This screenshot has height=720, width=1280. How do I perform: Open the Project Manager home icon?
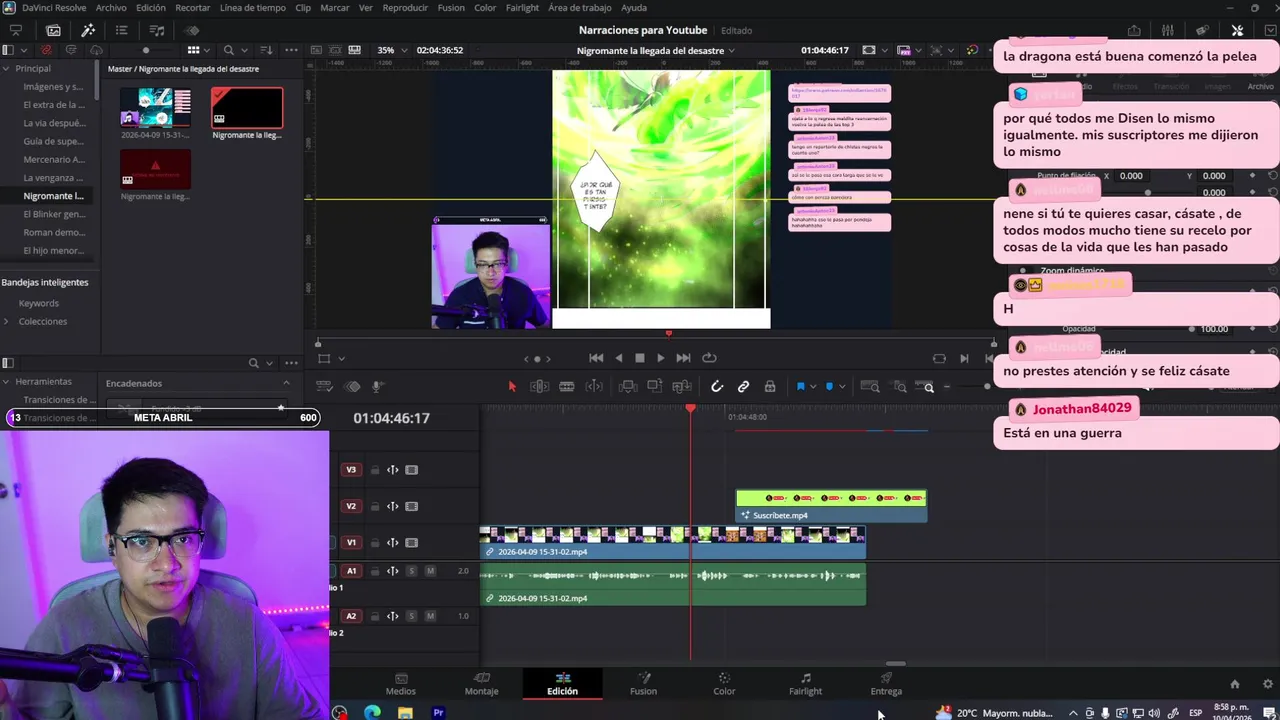1234,684
